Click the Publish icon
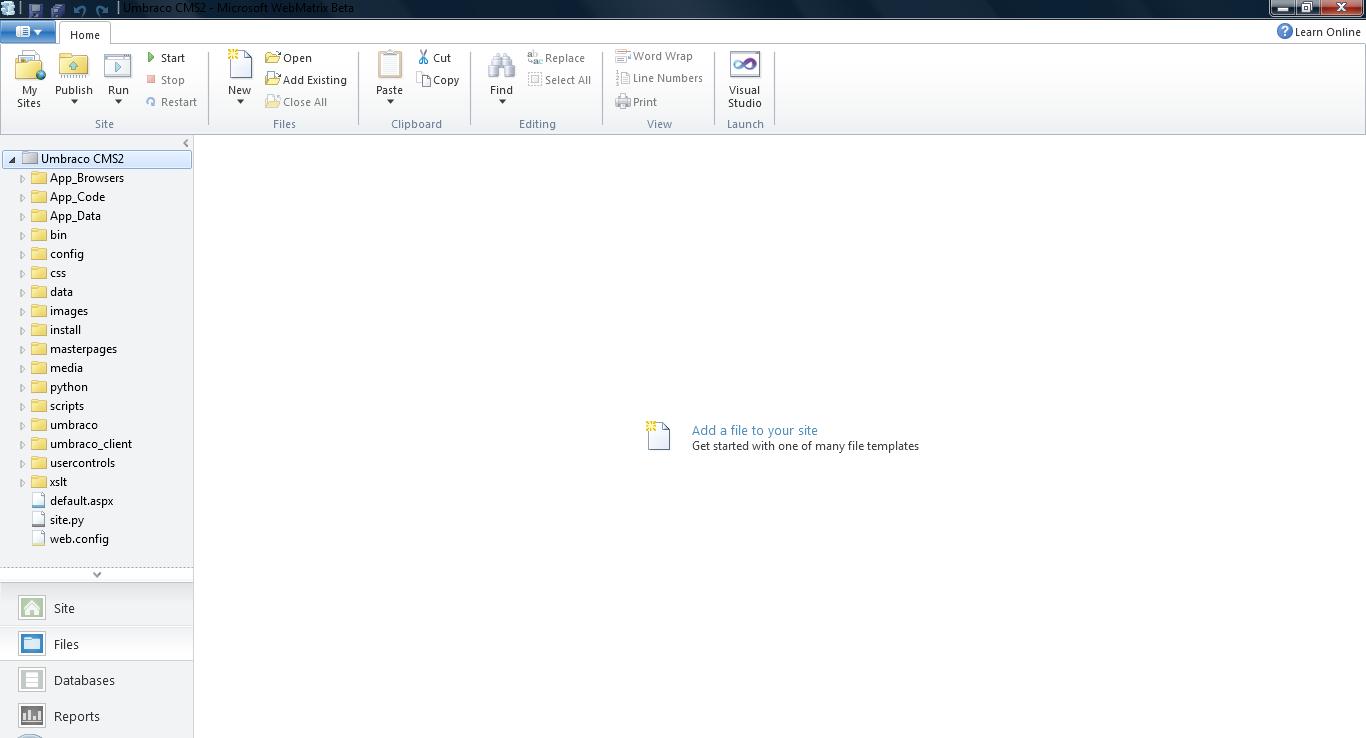 coord(73,66)
